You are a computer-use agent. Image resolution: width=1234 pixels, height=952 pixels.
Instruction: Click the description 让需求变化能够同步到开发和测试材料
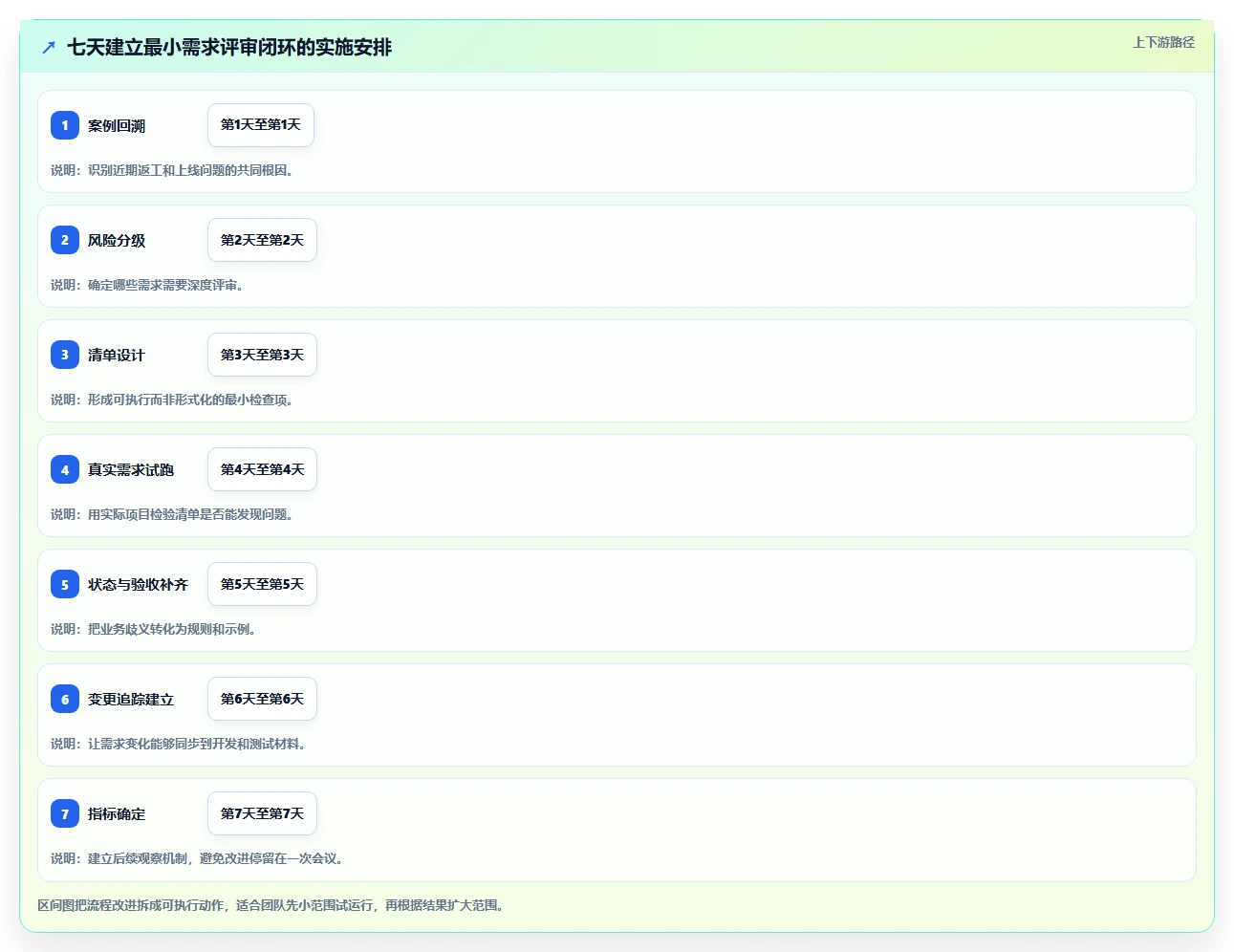(x=197, y=744)
